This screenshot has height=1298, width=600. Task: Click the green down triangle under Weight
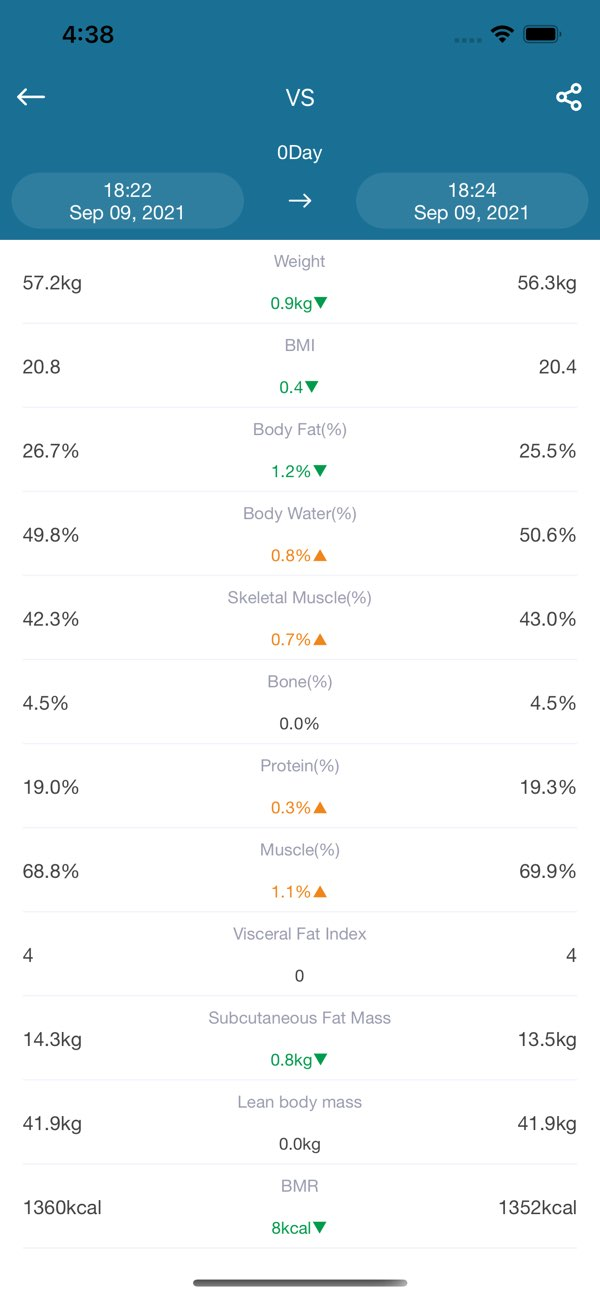321,303
